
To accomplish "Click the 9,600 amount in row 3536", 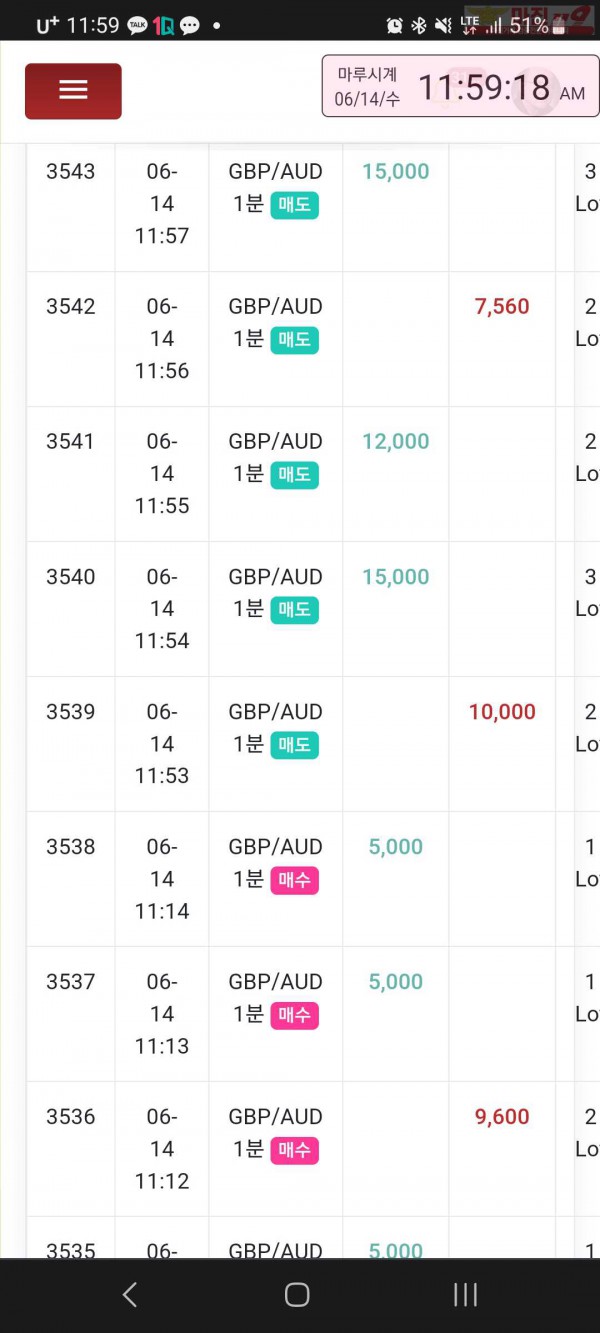I will click(x=502, y=1117).
